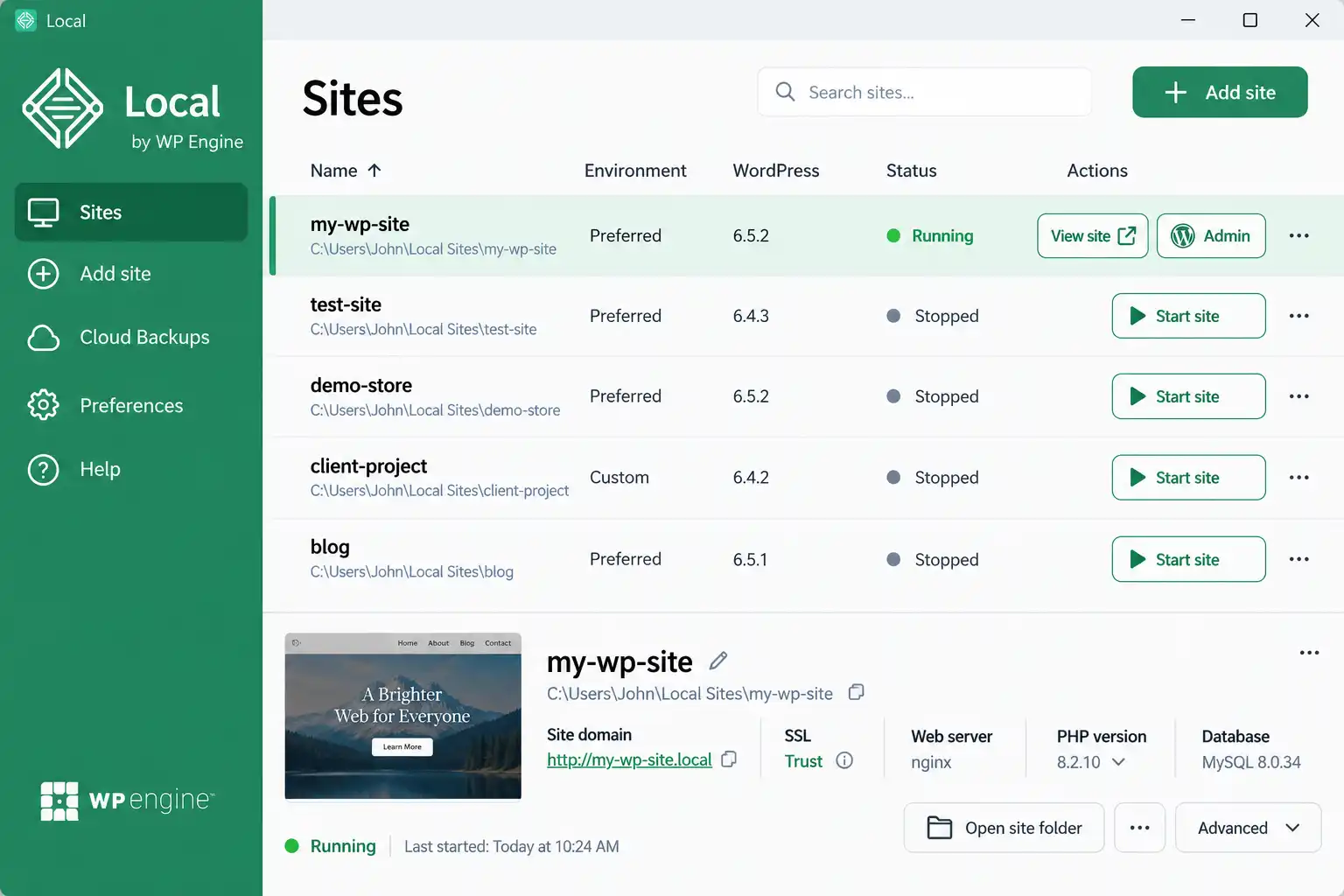This screenshot has width=1344, height=896.
Task: Open more options for blog row
Action: (1299, 559)
